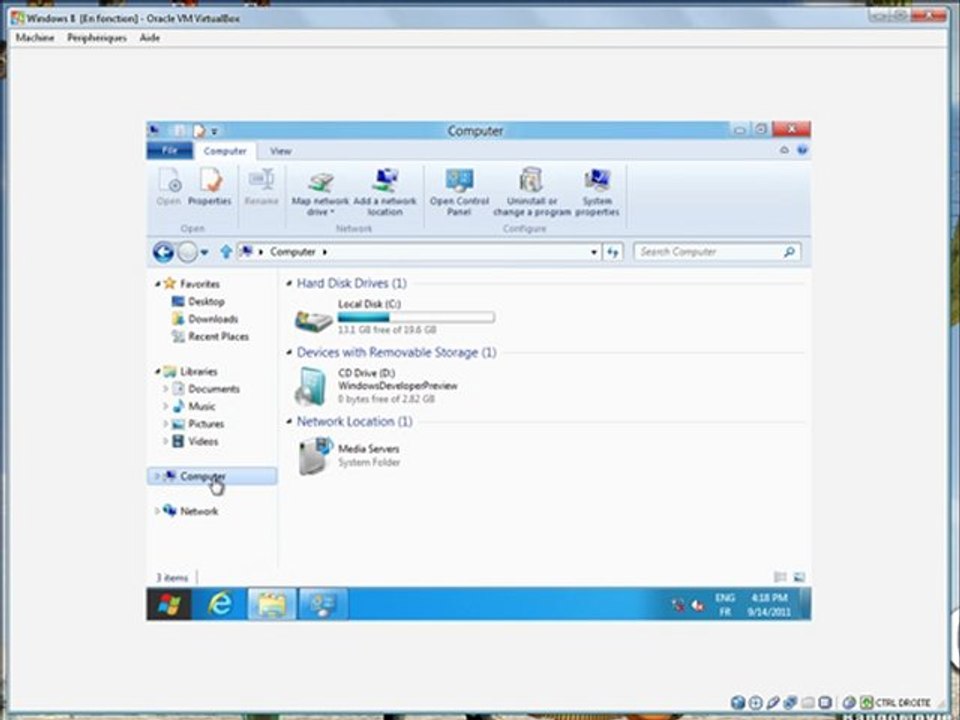Click the System properties icon
Image resolution: width=960 pixels, height=720 pixels.
pos(597,192)
